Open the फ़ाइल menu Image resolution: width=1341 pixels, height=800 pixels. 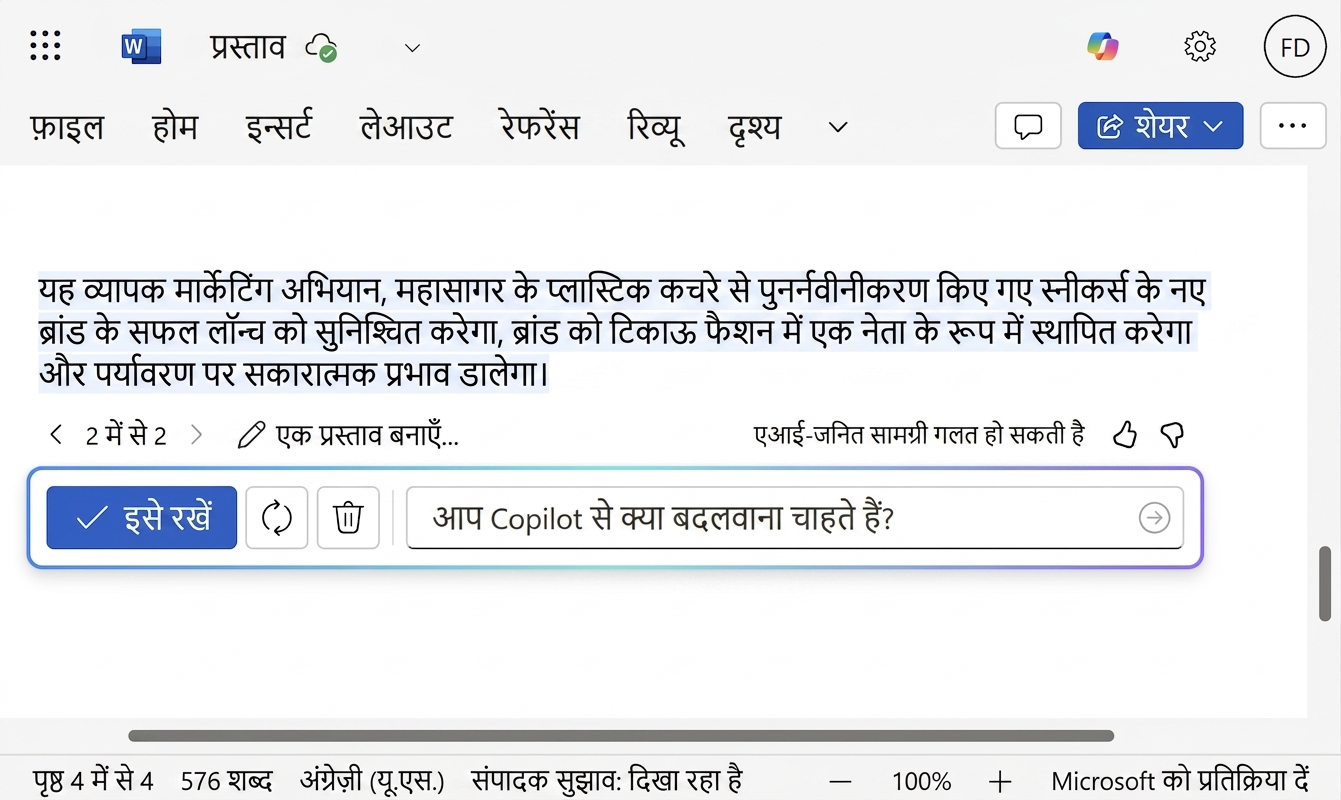(67, 127)
